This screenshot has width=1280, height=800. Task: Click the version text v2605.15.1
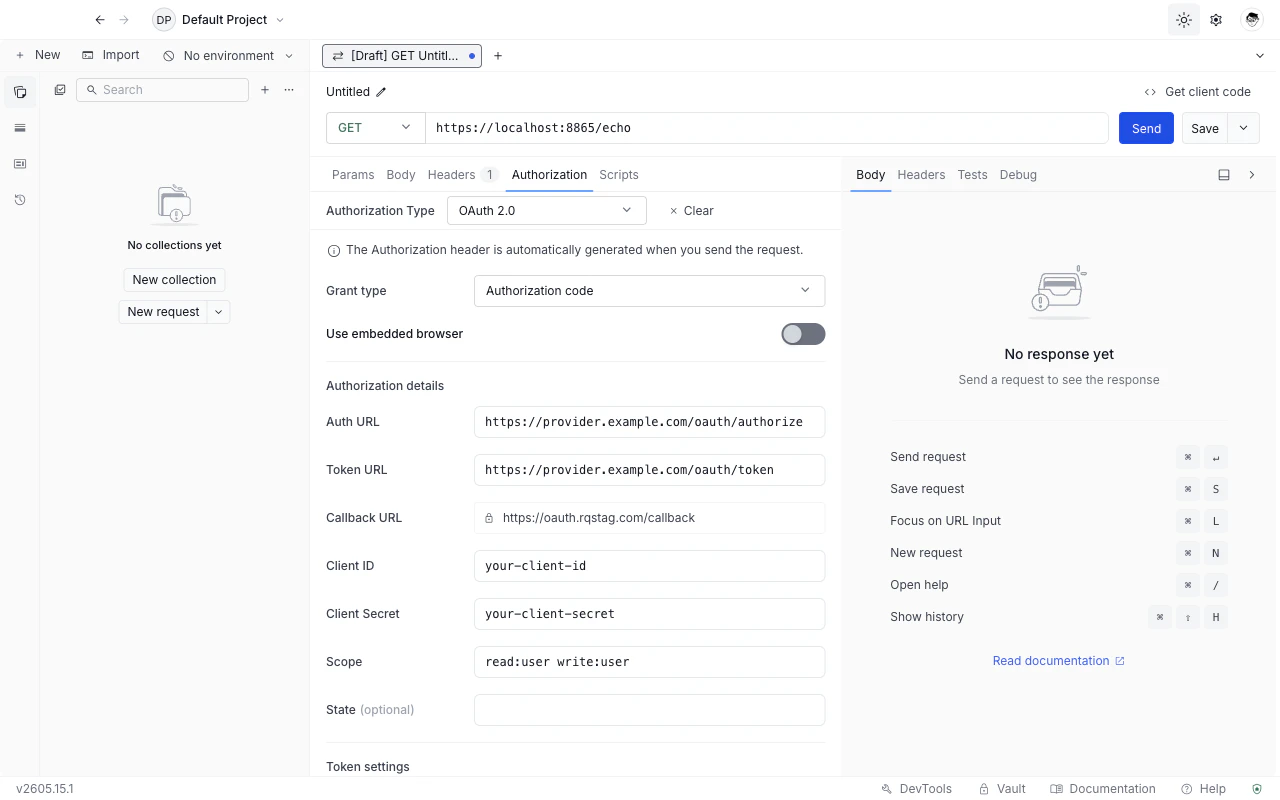pyautogui.click(x=45, y=789)
